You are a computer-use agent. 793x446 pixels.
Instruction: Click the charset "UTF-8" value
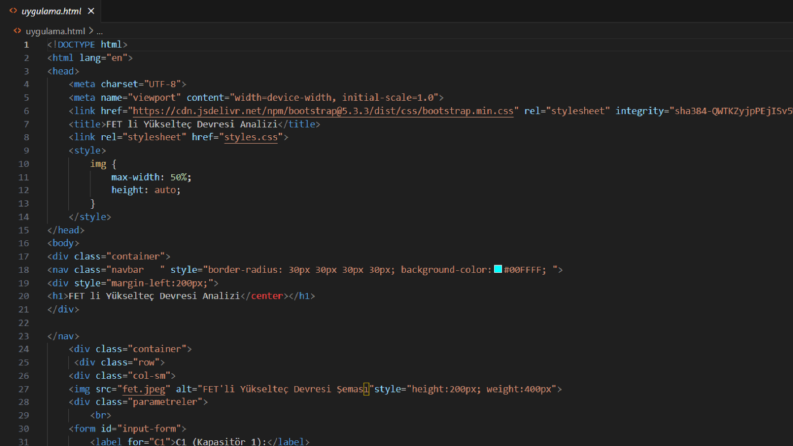[162, 84]
